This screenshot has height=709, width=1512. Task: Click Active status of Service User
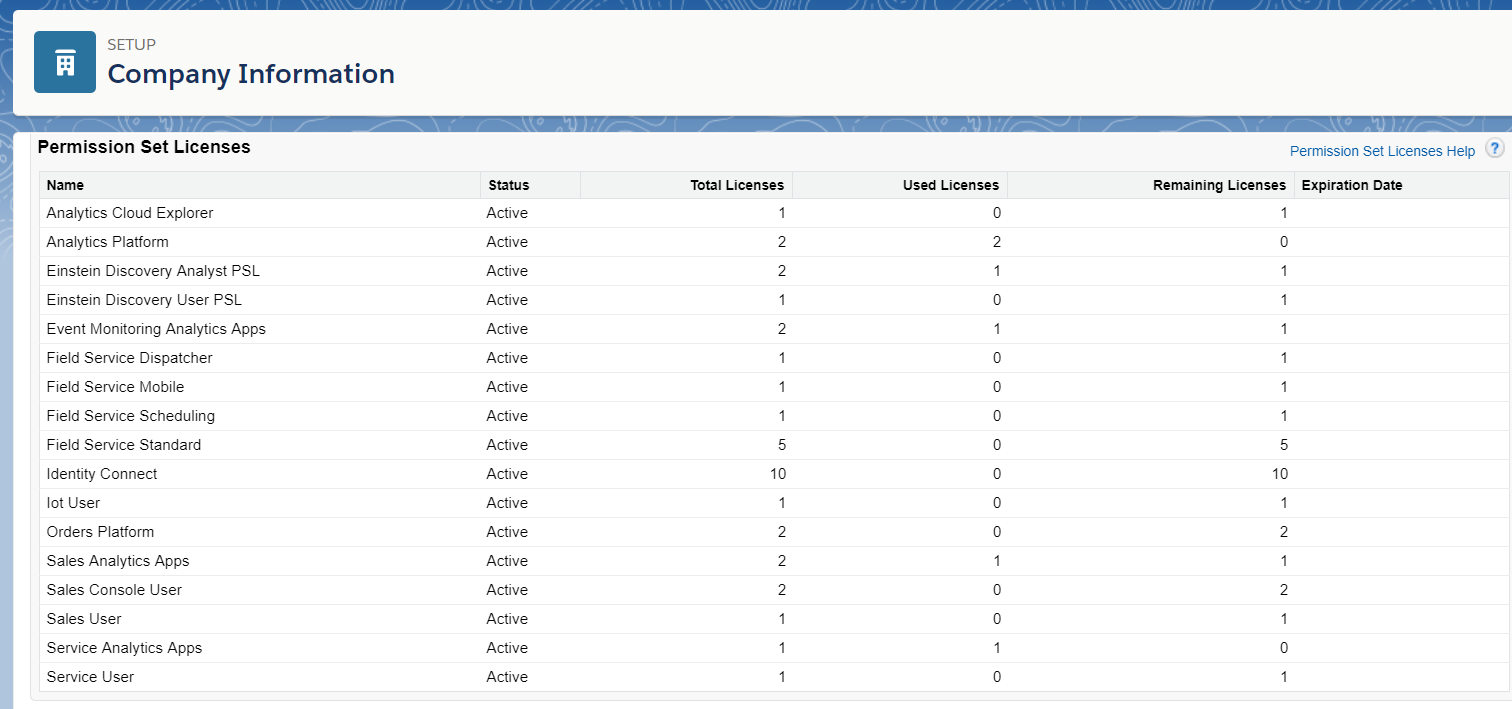point(507,677)
